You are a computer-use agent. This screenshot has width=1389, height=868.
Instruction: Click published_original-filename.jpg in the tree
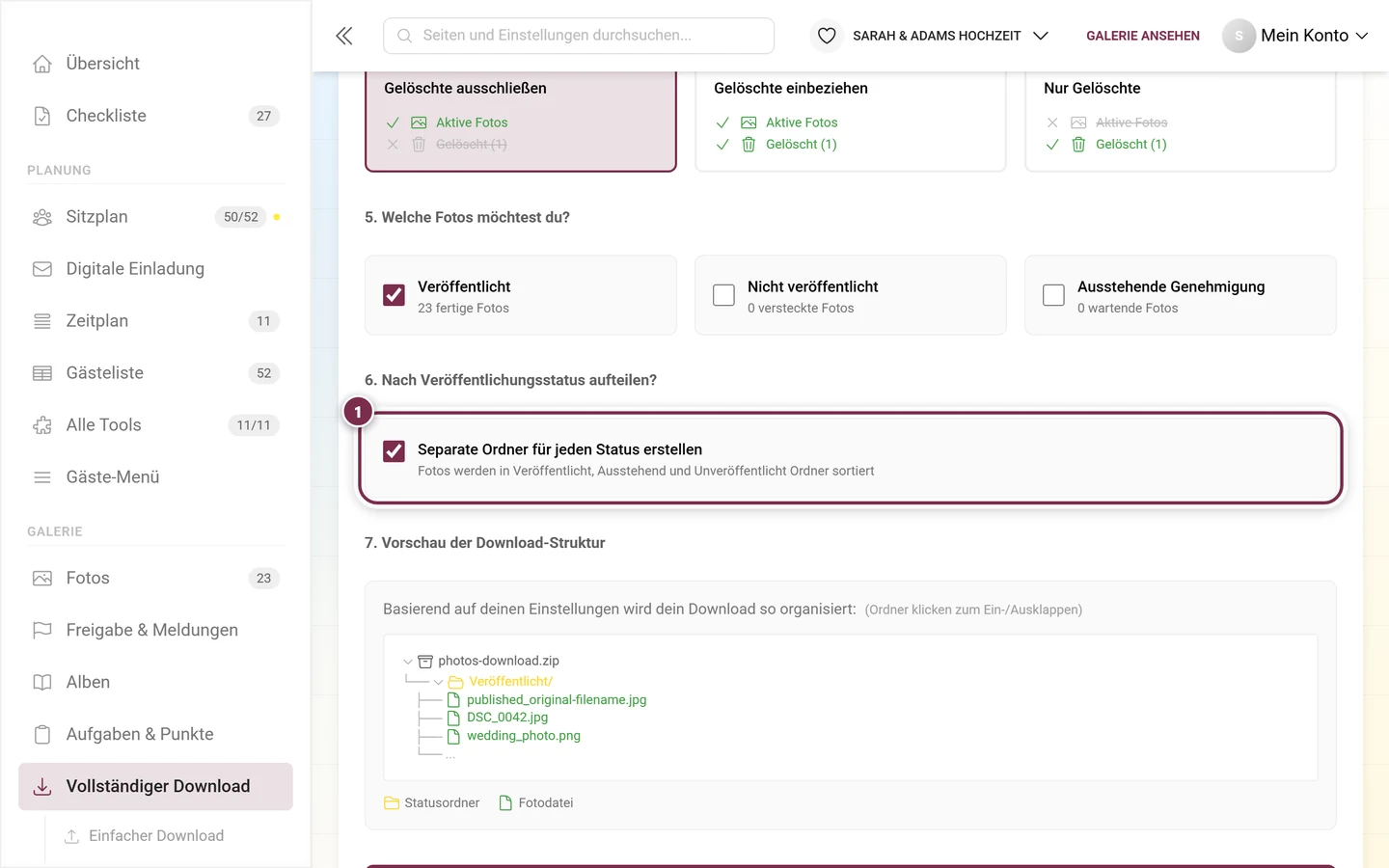coord(557,700)
